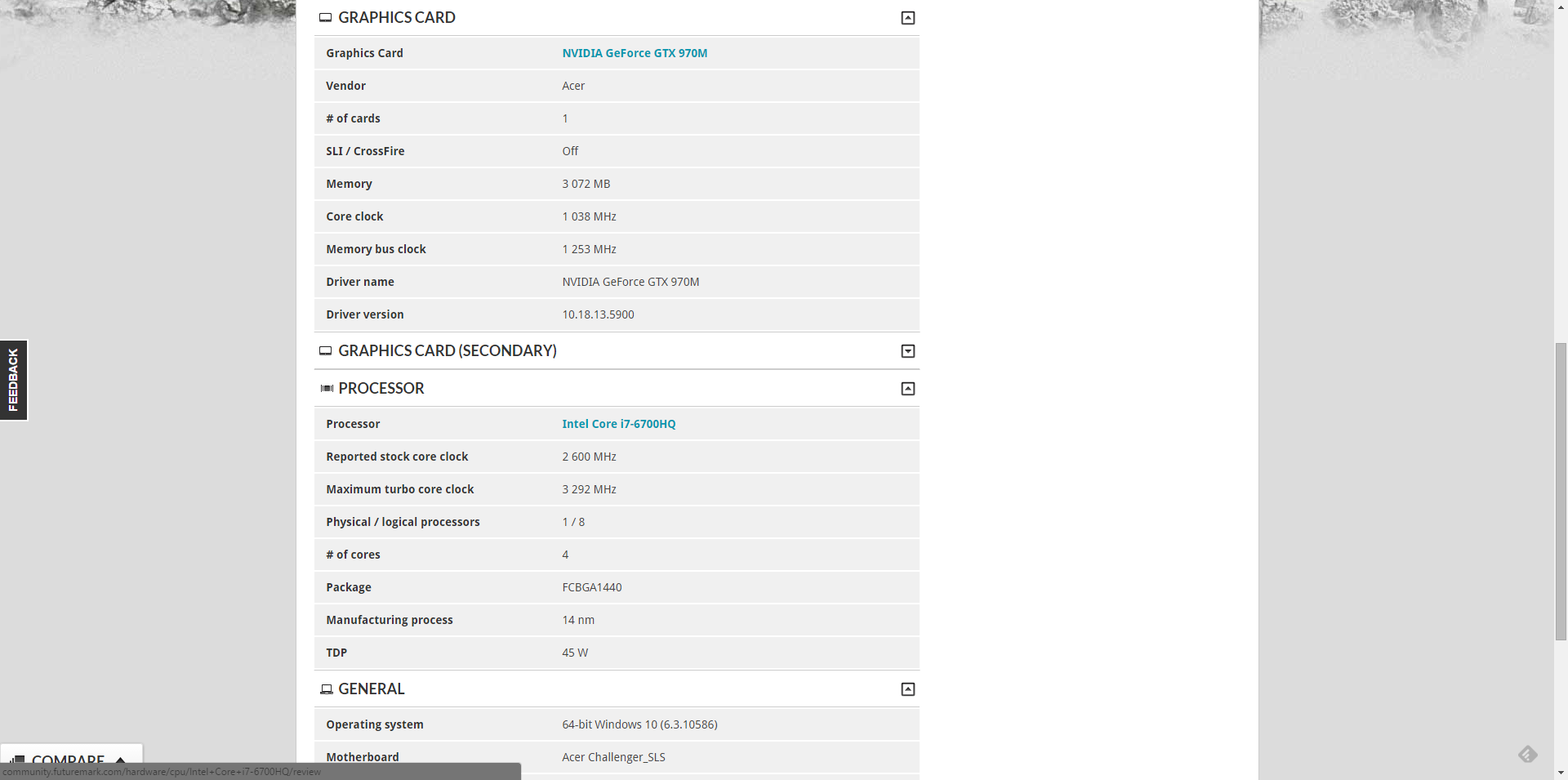Image resolution: width=1568 pixels, height=780 pixels.
Task: Click the PROCESSOR heading text
Action: (x=381, y=388)
